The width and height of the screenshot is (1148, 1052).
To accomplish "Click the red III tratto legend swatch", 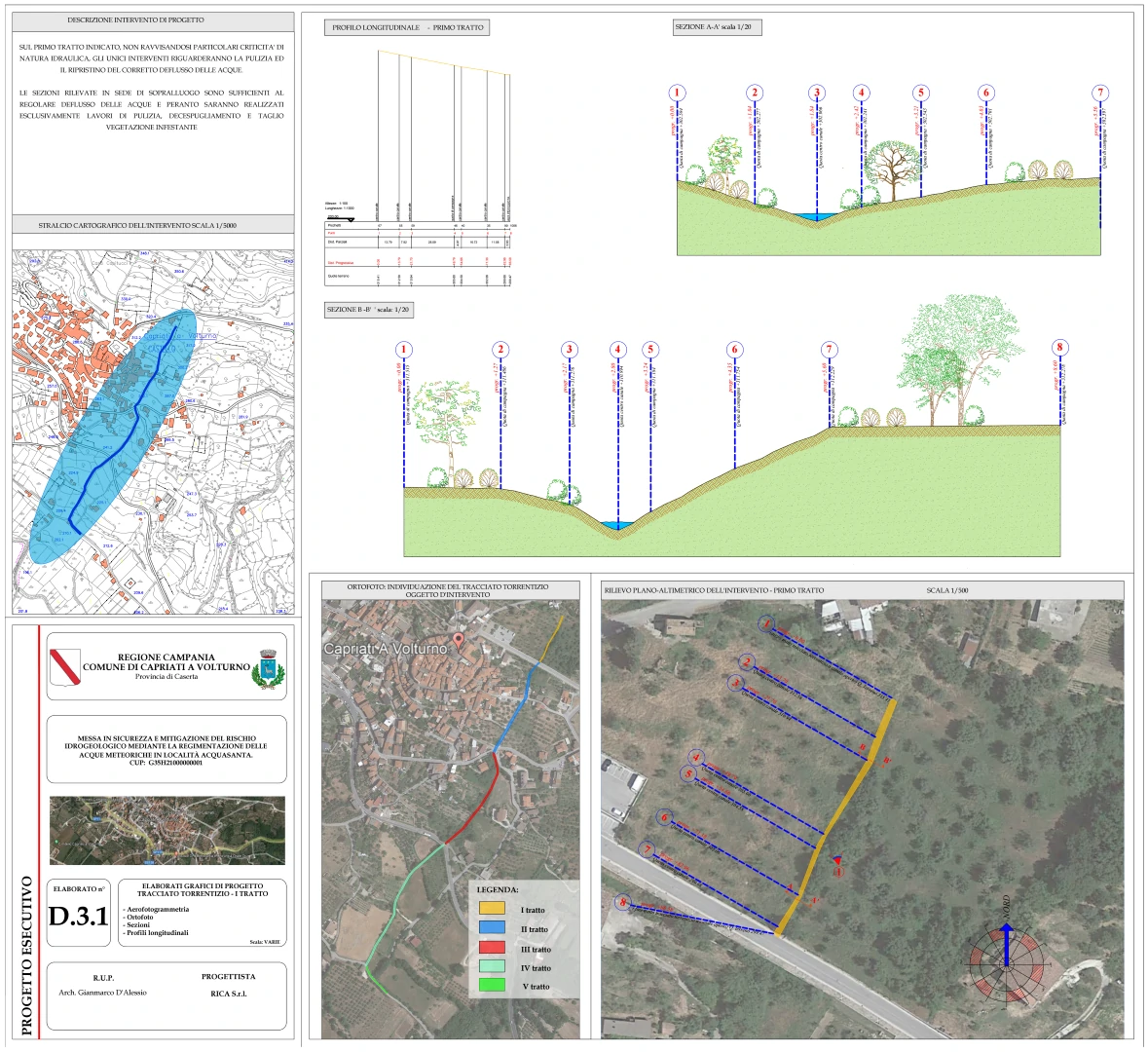I will [x=493, y=948].
